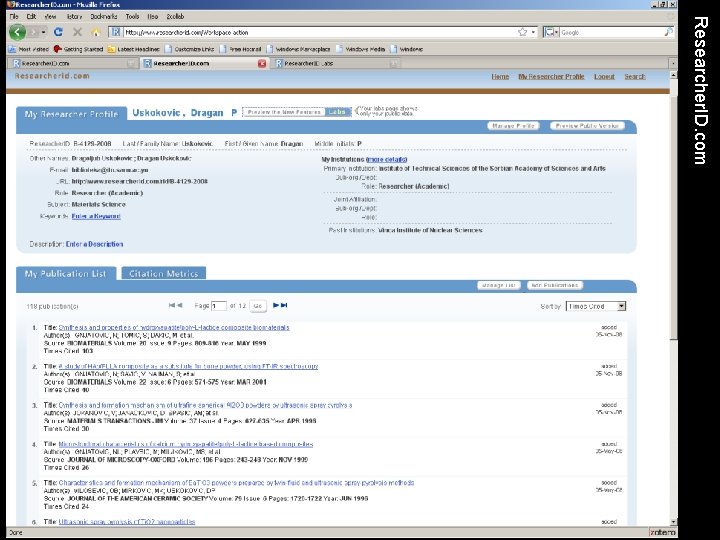Click Preview the New Features Labs button
Screen dimensions: 720x540
tap(297, 112)
